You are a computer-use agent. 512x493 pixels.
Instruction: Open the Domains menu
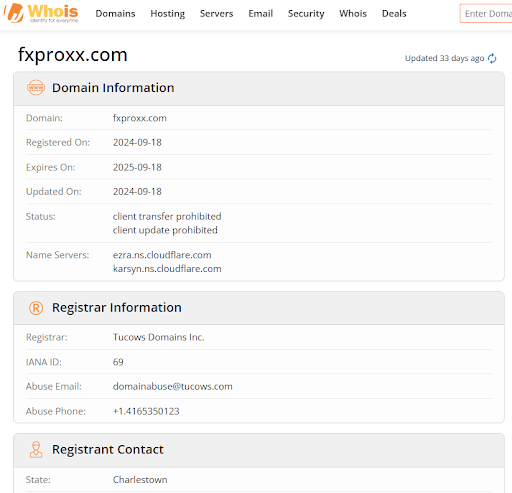[x=115, y=14]
